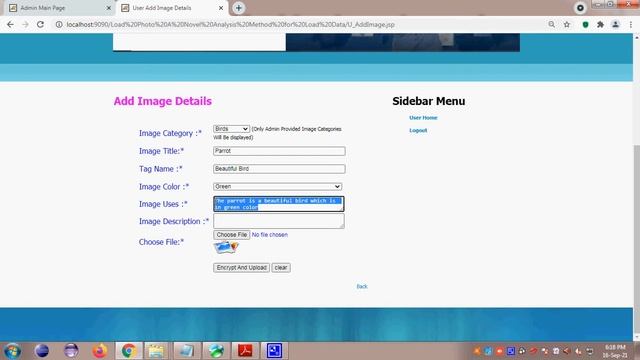Image resolution: width=640 pixels, height=360 pixels.
Task: Click the taskbar clock showing time and date
Action: point(615,351)
